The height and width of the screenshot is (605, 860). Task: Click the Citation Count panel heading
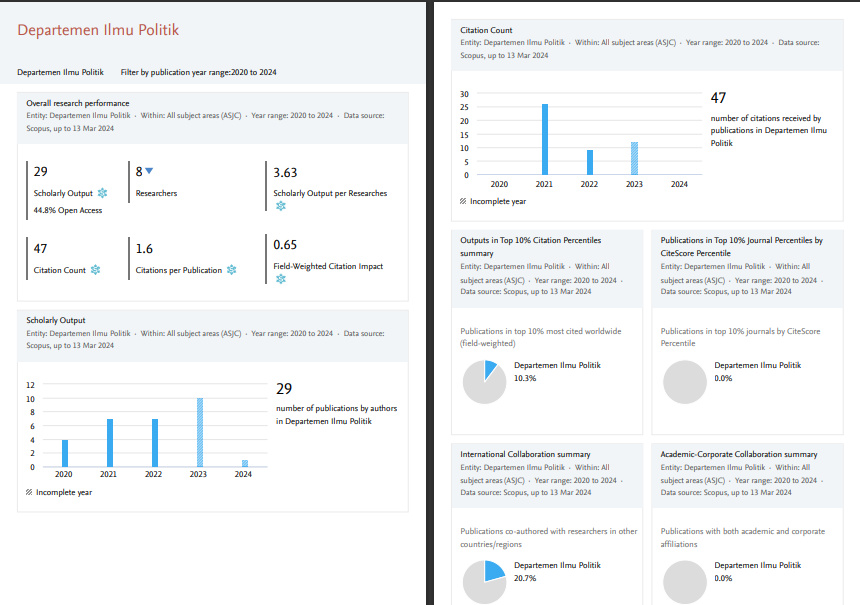pyautogui.click(x=486, y=30)
